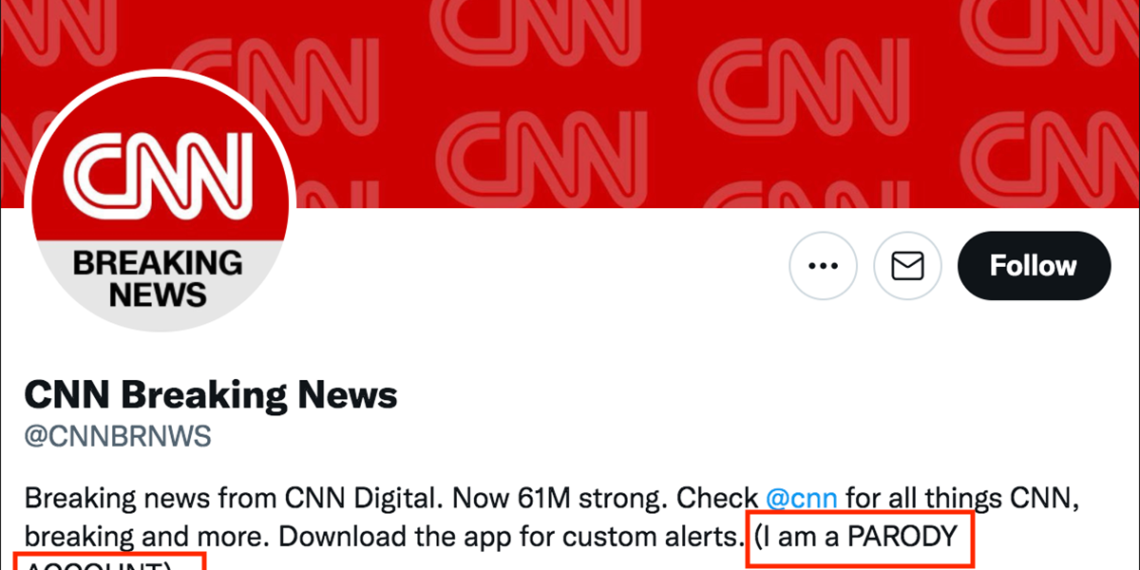Click the white CNN logo inside the avatar

coord(158,173)
